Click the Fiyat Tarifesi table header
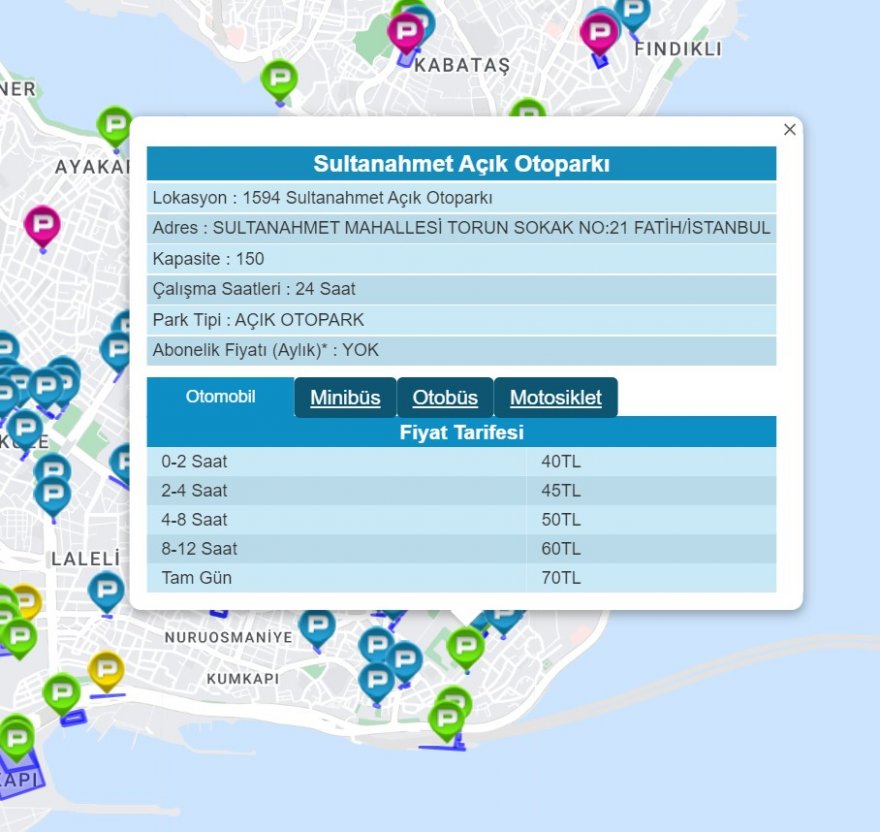The image size is (880, 832). click(x=461, y=433)
